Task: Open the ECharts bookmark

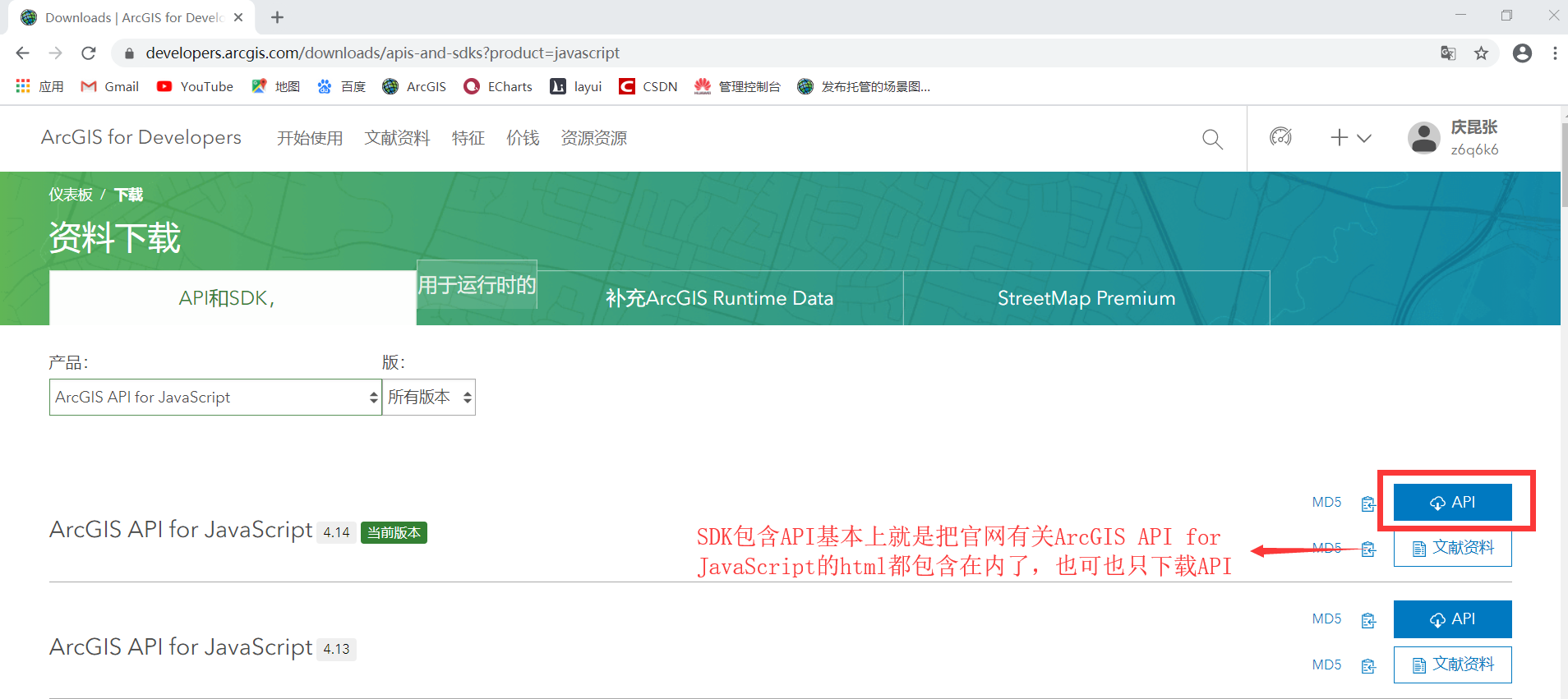Action: [x=498, y=86]
